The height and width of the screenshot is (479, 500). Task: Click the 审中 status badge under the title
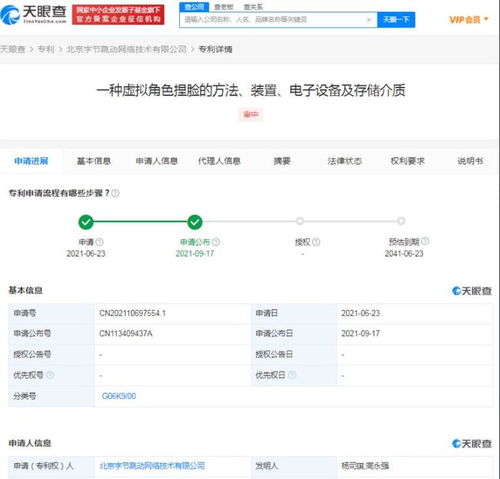click(x=251, y=115)
